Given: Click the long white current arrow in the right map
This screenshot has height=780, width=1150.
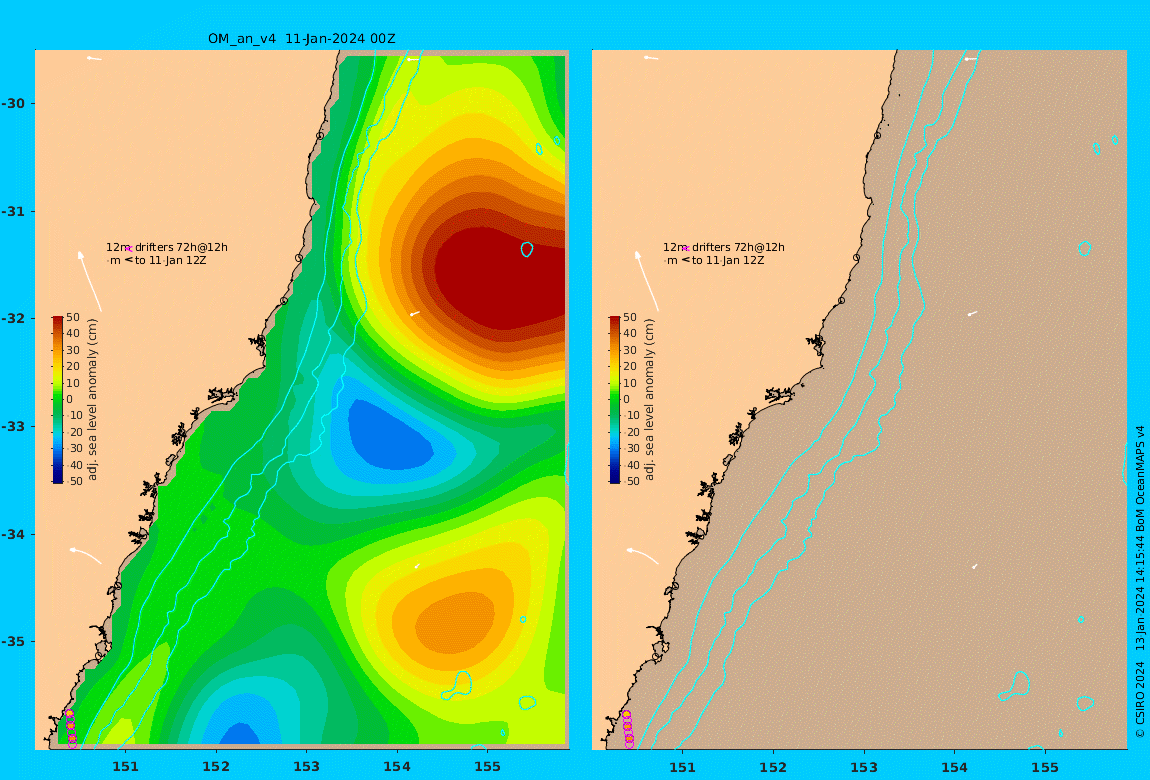Looking at the screenshot, I should (647, 282).
